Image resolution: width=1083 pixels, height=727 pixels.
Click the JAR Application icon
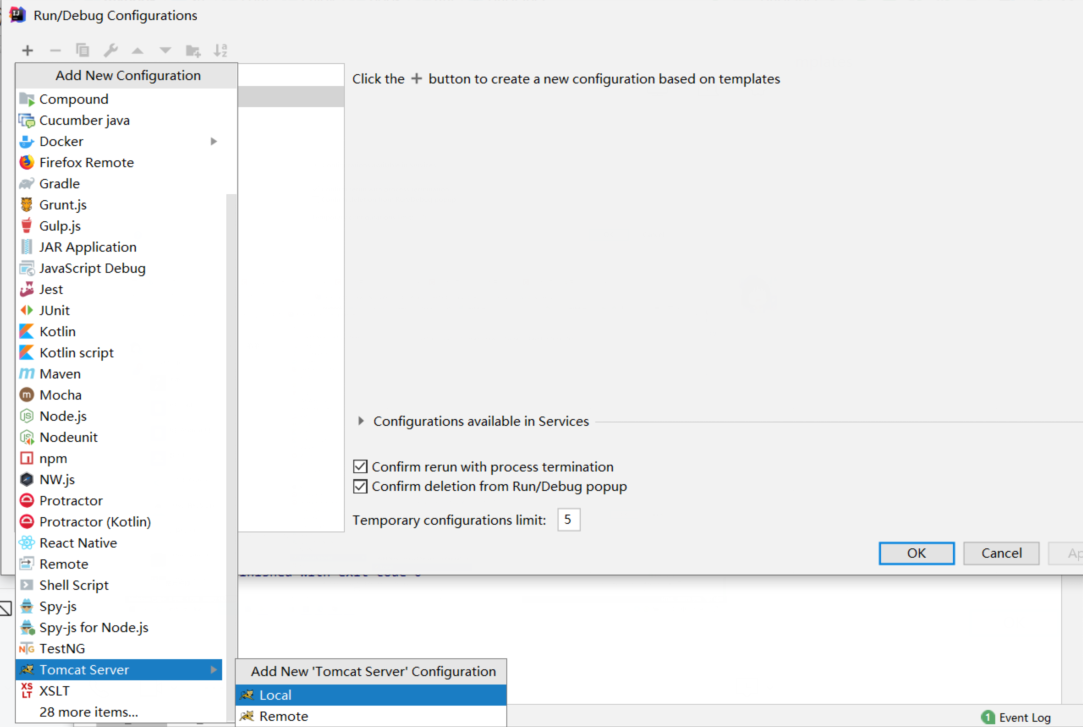click(26, 247)
